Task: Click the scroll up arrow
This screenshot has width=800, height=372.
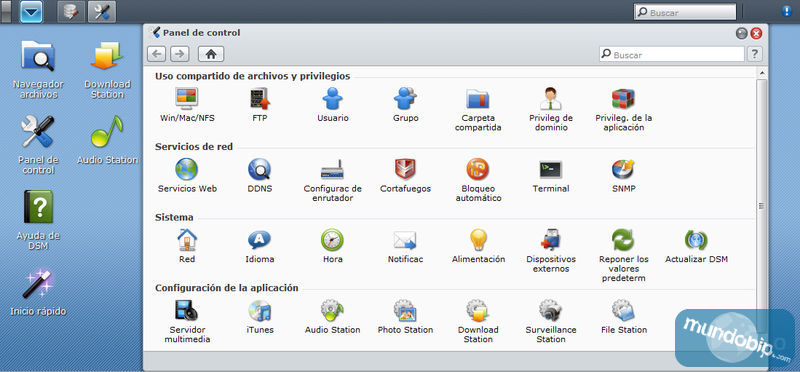Action: point(762,73)
